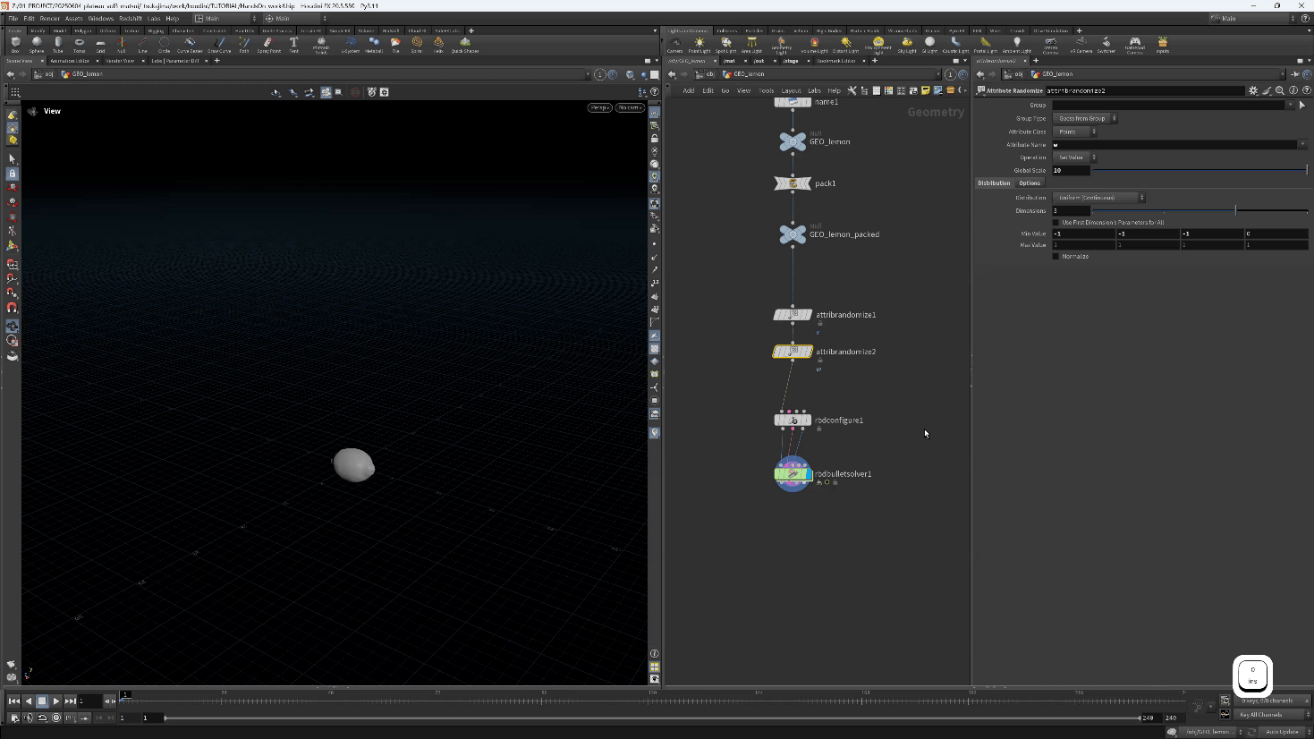Switch to the Options tab

(1030, 183)
